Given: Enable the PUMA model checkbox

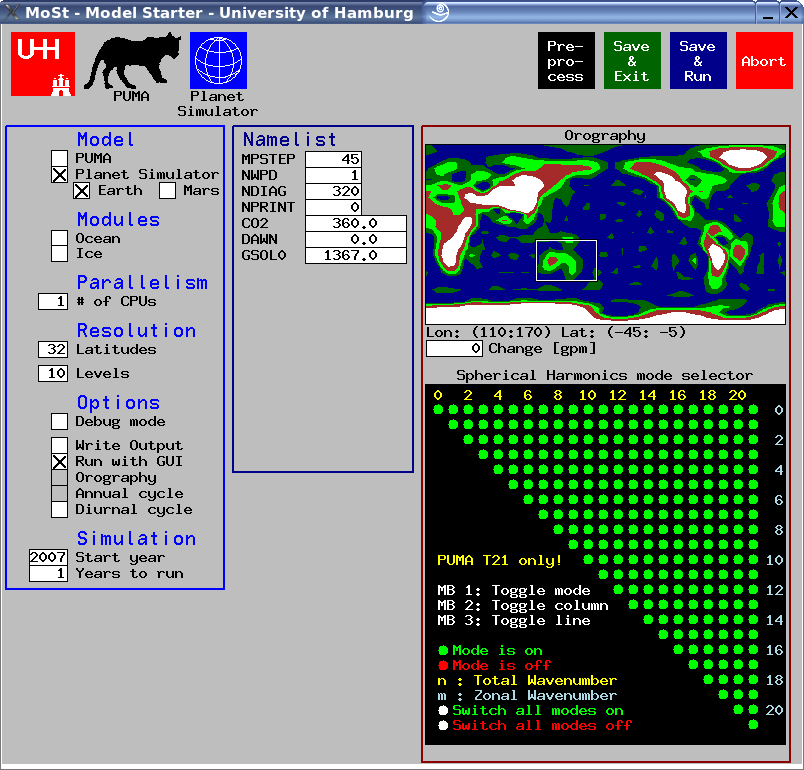Looking at the screenshot, I should click(x=60, y=158).
